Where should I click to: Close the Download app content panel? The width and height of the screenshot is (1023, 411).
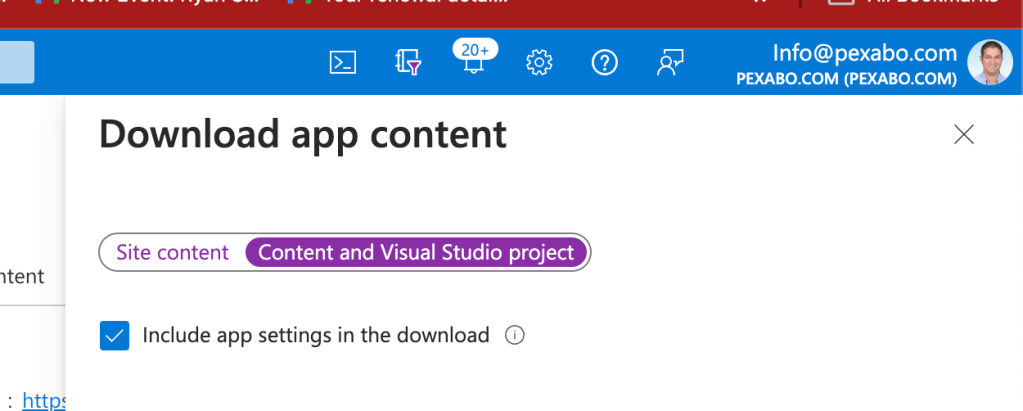964,134
